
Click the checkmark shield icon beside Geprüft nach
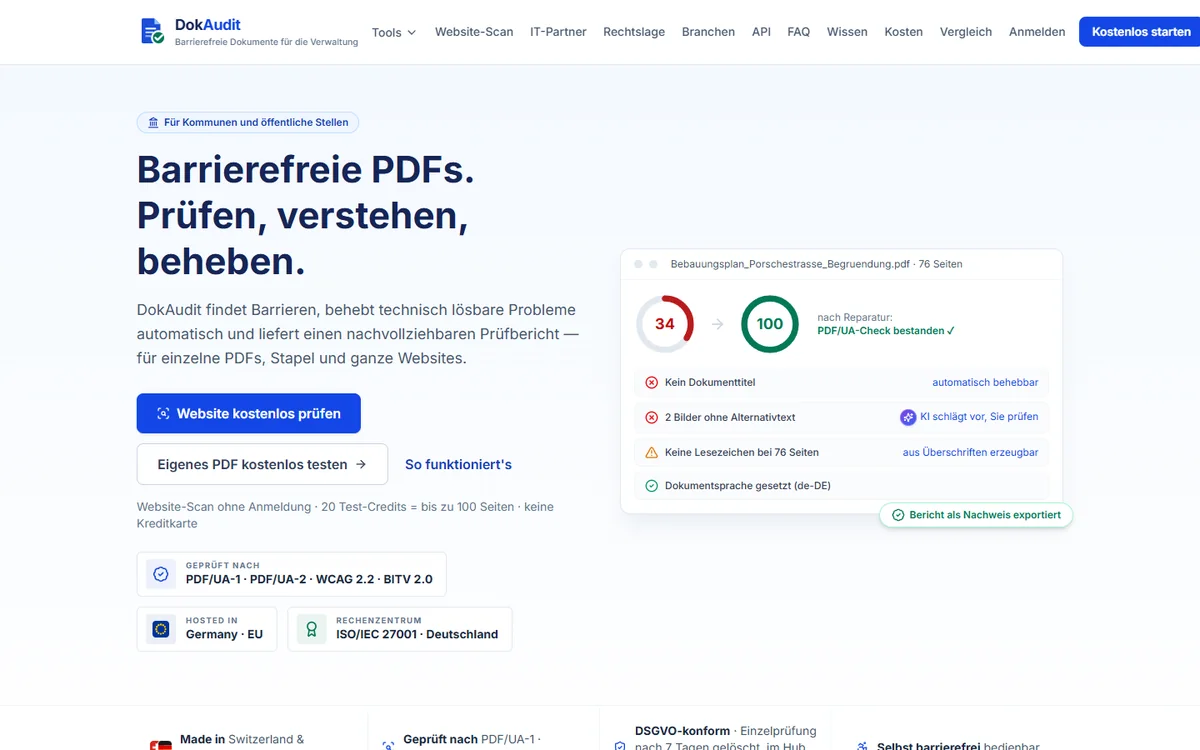point(161,574)
